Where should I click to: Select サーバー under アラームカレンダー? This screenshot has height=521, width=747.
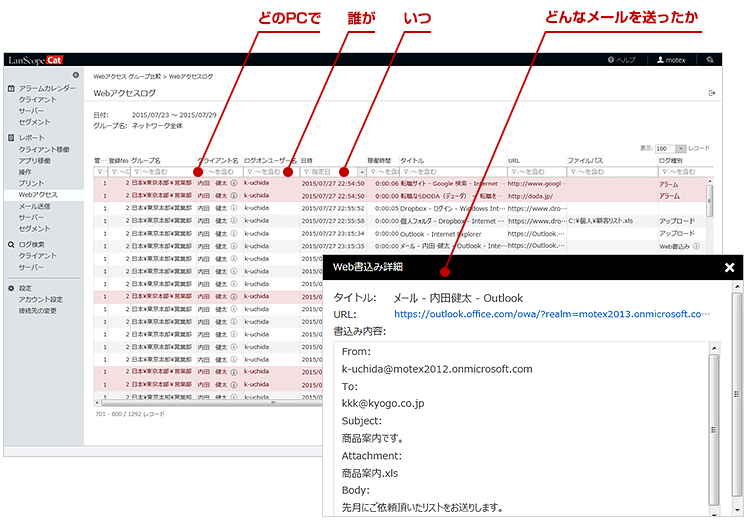click(x=31, y=110)
